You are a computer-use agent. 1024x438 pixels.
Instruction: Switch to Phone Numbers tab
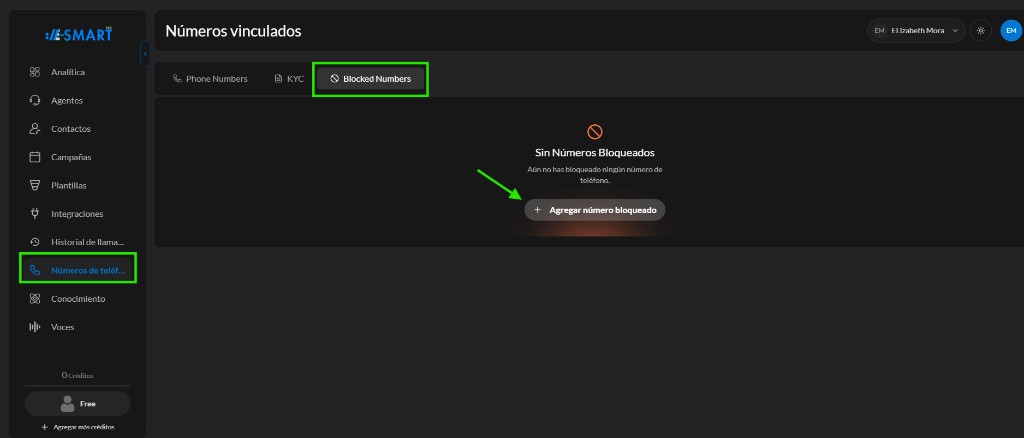click(x=210, y=79)
